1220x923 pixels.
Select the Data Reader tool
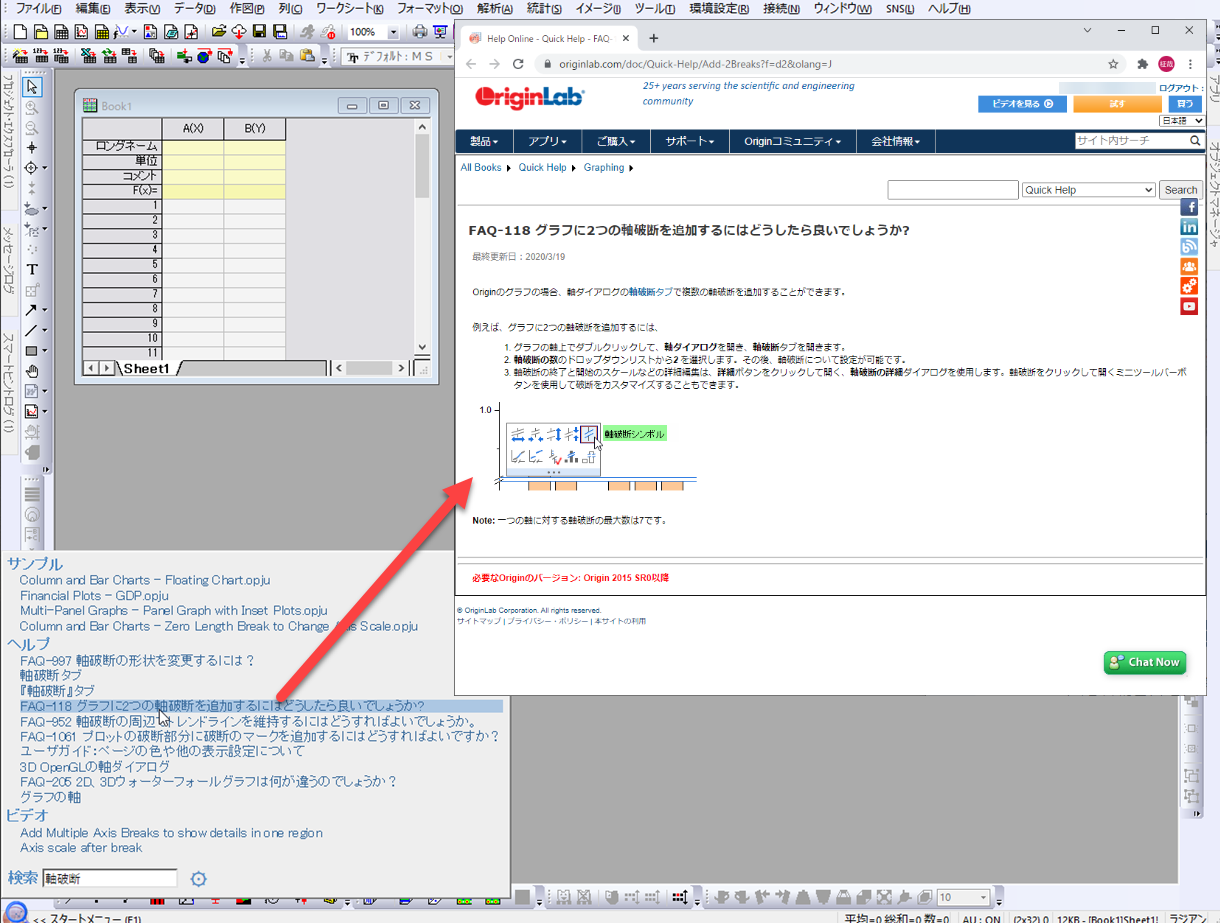click(x=31, y=168)
